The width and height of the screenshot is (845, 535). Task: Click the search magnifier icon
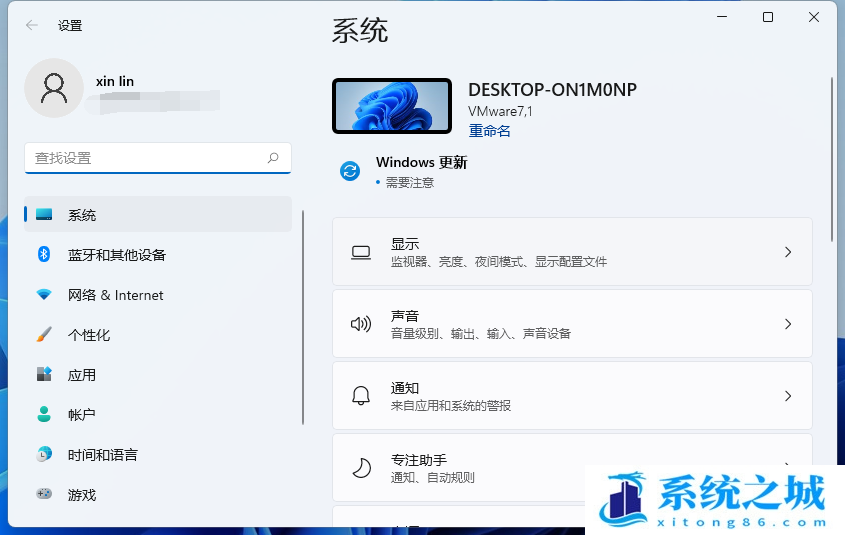tap(273, 158)
